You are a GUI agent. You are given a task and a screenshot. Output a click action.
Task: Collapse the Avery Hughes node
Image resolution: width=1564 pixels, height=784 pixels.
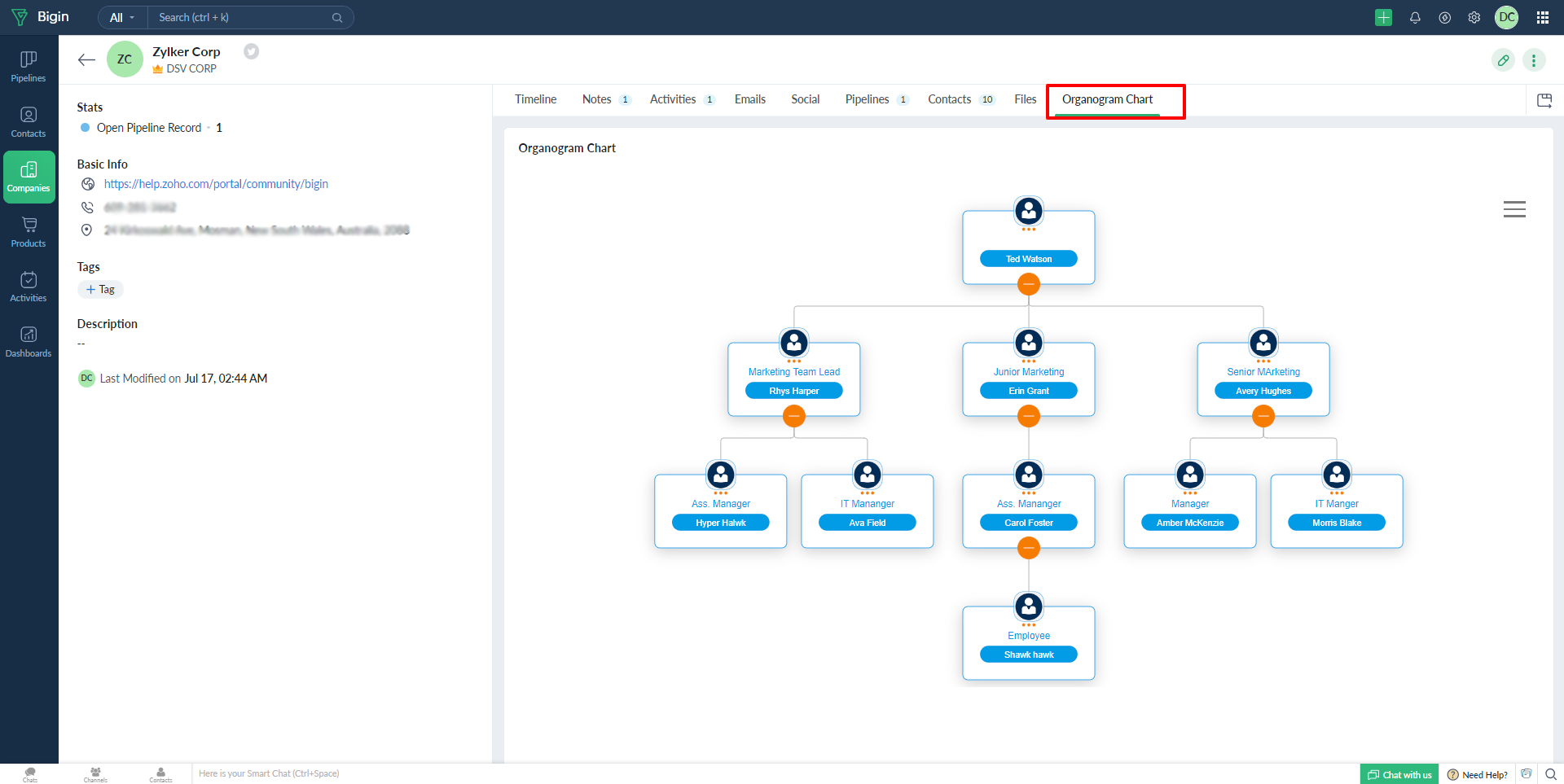pos(1263,416)
